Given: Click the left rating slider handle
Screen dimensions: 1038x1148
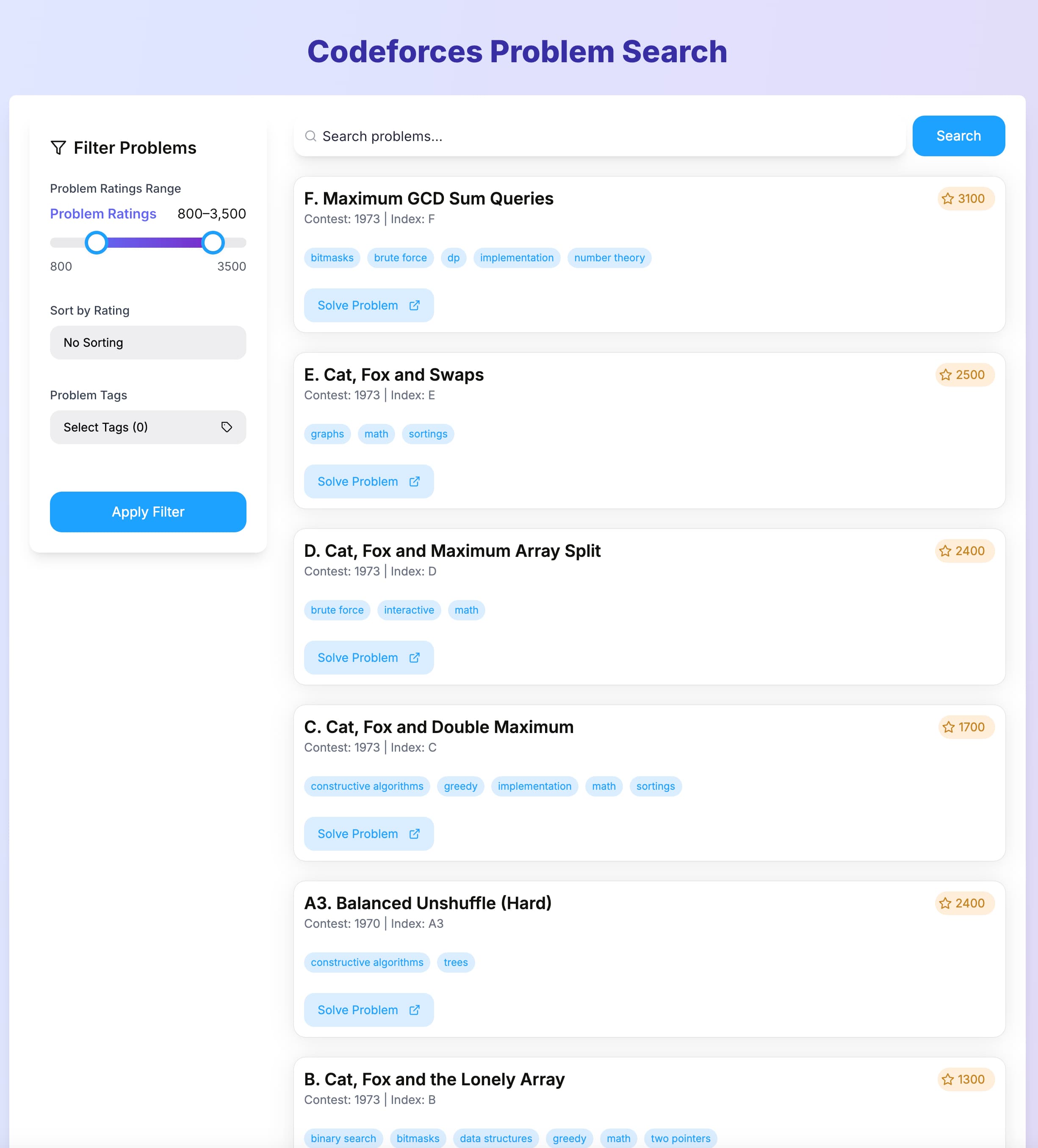Looking at the screenshot, I should point(96,243).
